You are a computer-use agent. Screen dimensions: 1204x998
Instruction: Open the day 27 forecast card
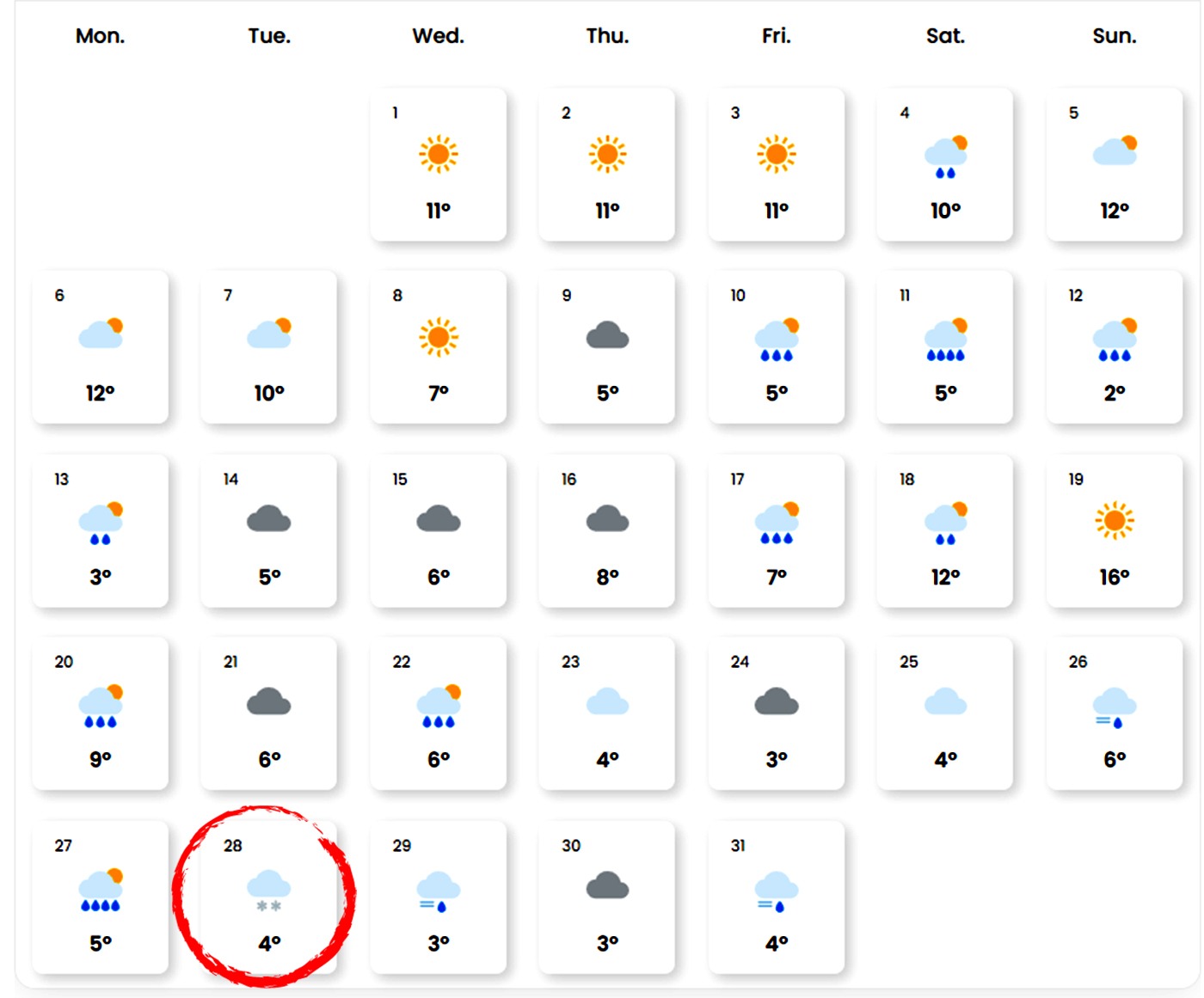tap(100, 897)
